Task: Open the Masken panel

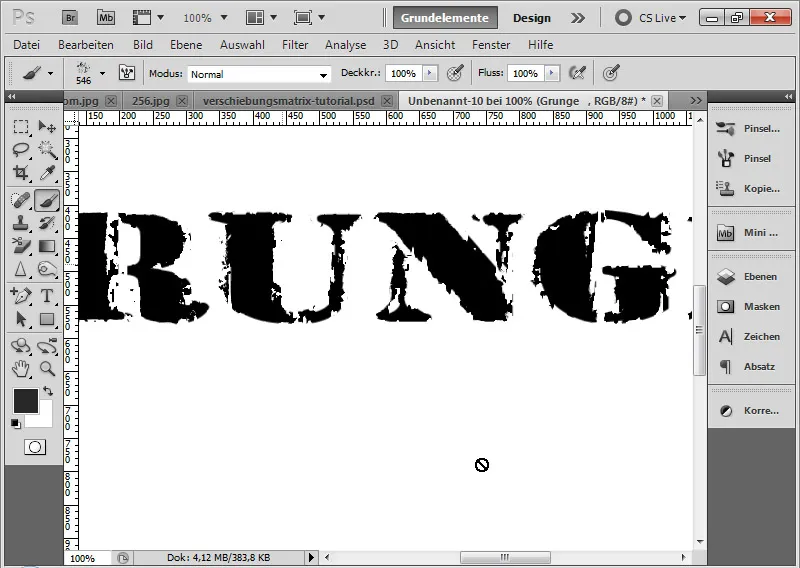Action: [751, 307]
